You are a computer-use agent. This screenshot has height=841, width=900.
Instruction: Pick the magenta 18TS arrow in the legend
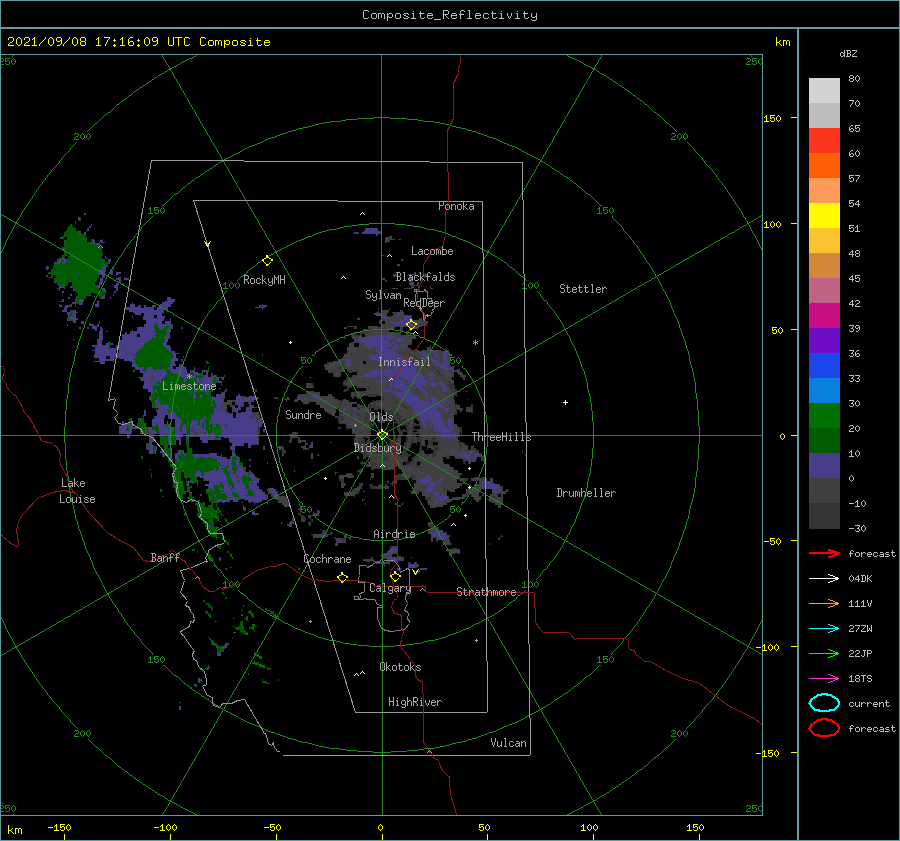pos(824,679)
